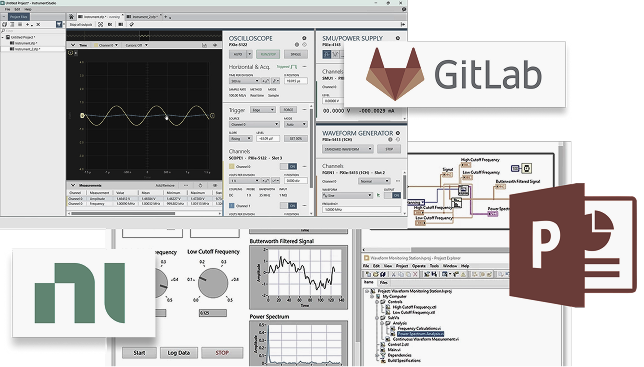Viewport: 644px width, 367px height.
Task: Click the red STOP button on front panel
Action: 222,353
